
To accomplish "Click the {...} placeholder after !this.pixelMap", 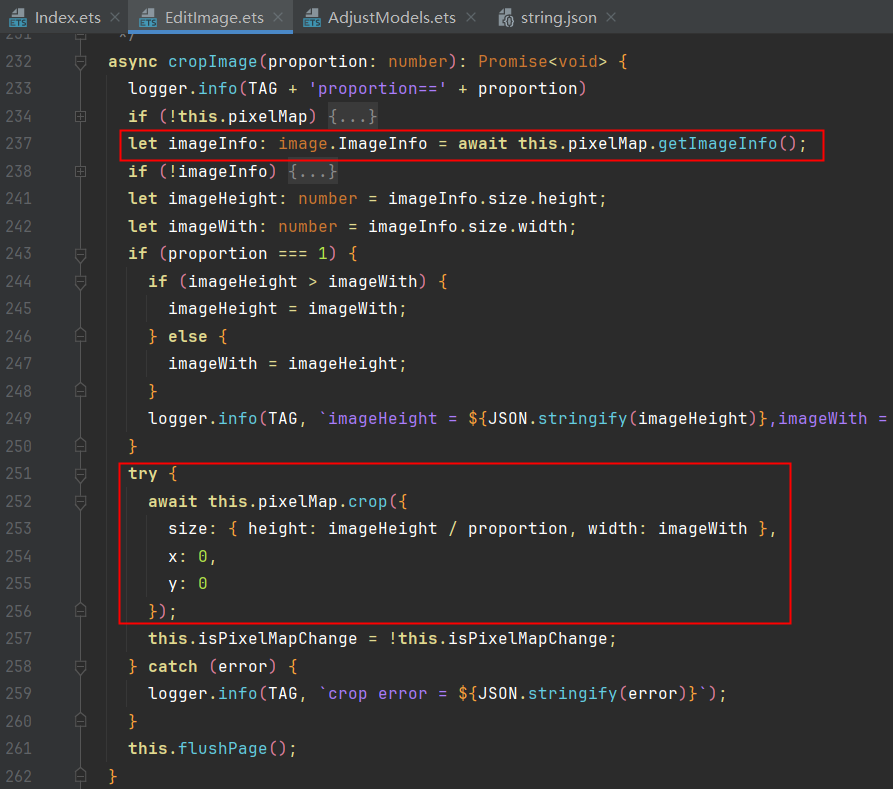I will pos(353,116).
